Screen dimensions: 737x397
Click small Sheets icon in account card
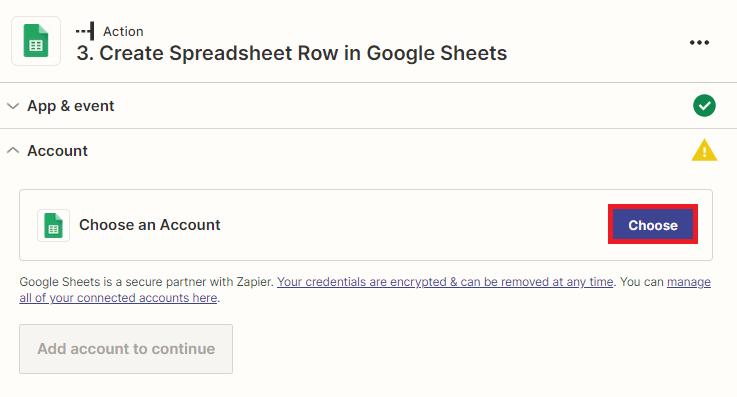click(x=54, y=226)
